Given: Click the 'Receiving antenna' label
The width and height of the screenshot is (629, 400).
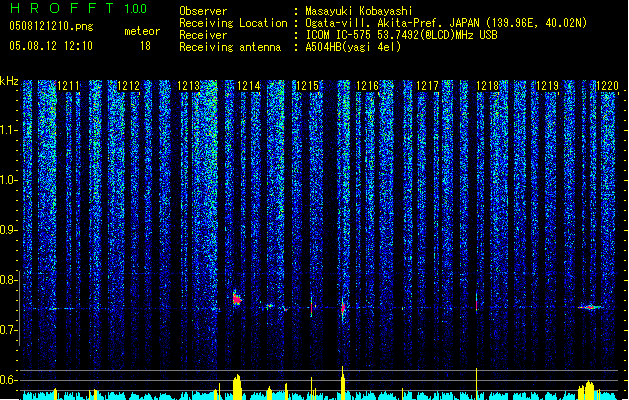Looking at the screenshot, I should tap(230, 47).
